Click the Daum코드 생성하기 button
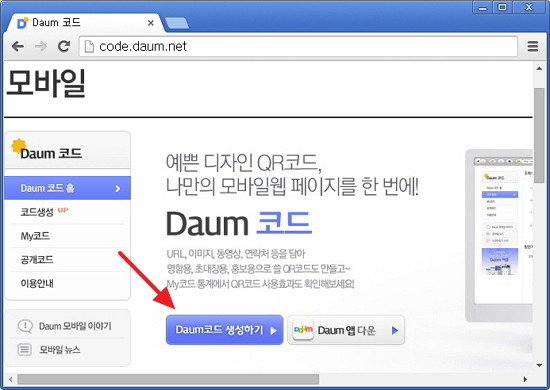The width and height of the screenshot is (550, 390). [224, 330]
